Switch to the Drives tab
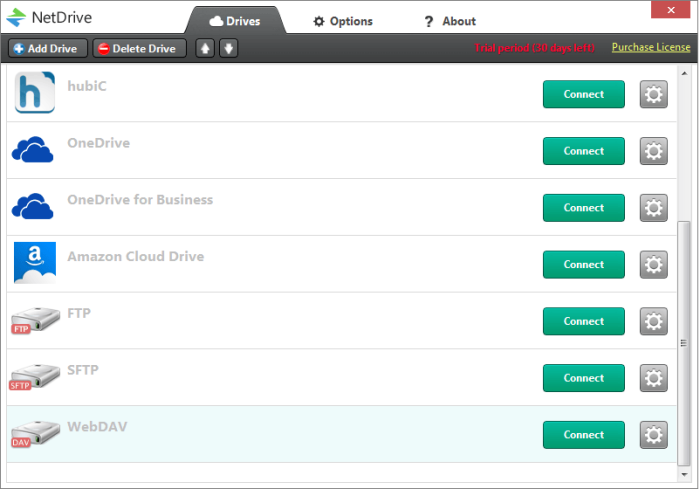 (235, 21)
